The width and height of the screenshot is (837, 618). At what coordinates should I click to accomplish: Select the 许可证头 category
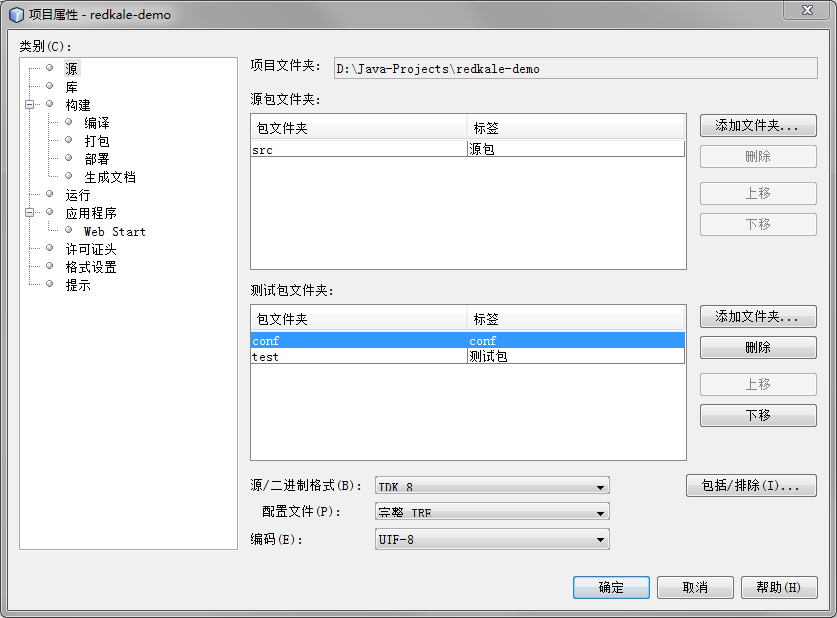(91, 249)
